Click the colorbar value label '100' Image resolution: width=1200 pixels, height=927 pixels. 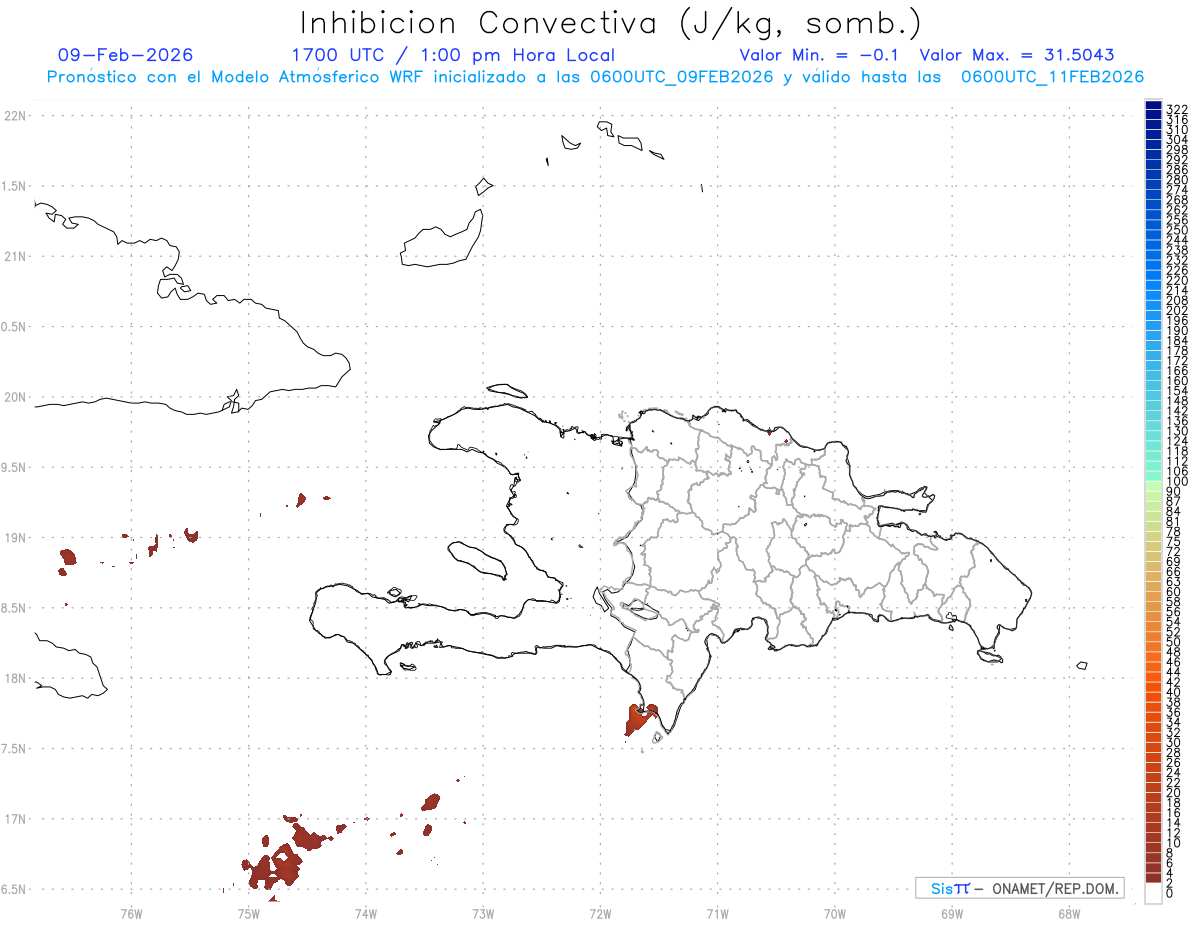pyautogui.click(x=1176, y=482)
